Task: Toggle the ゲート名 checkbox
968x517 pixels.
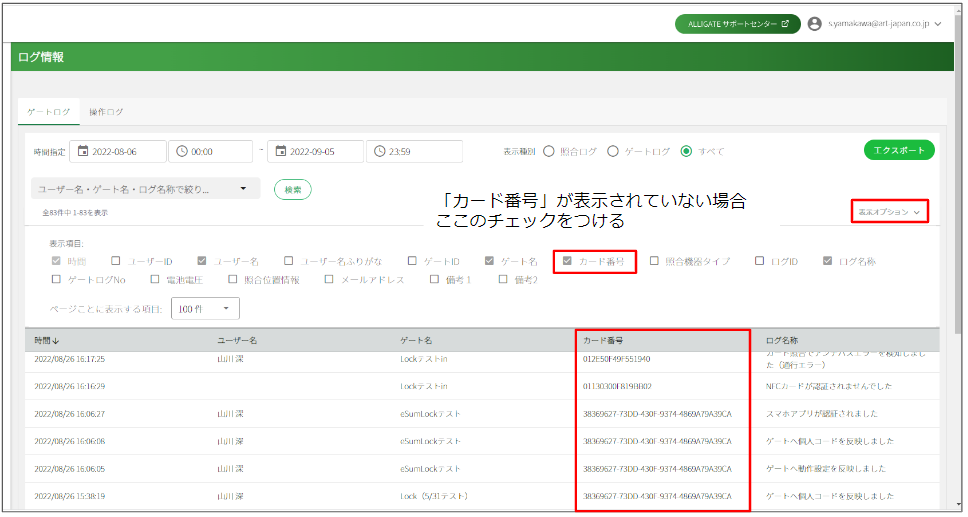Action: [x=489, y=261]
